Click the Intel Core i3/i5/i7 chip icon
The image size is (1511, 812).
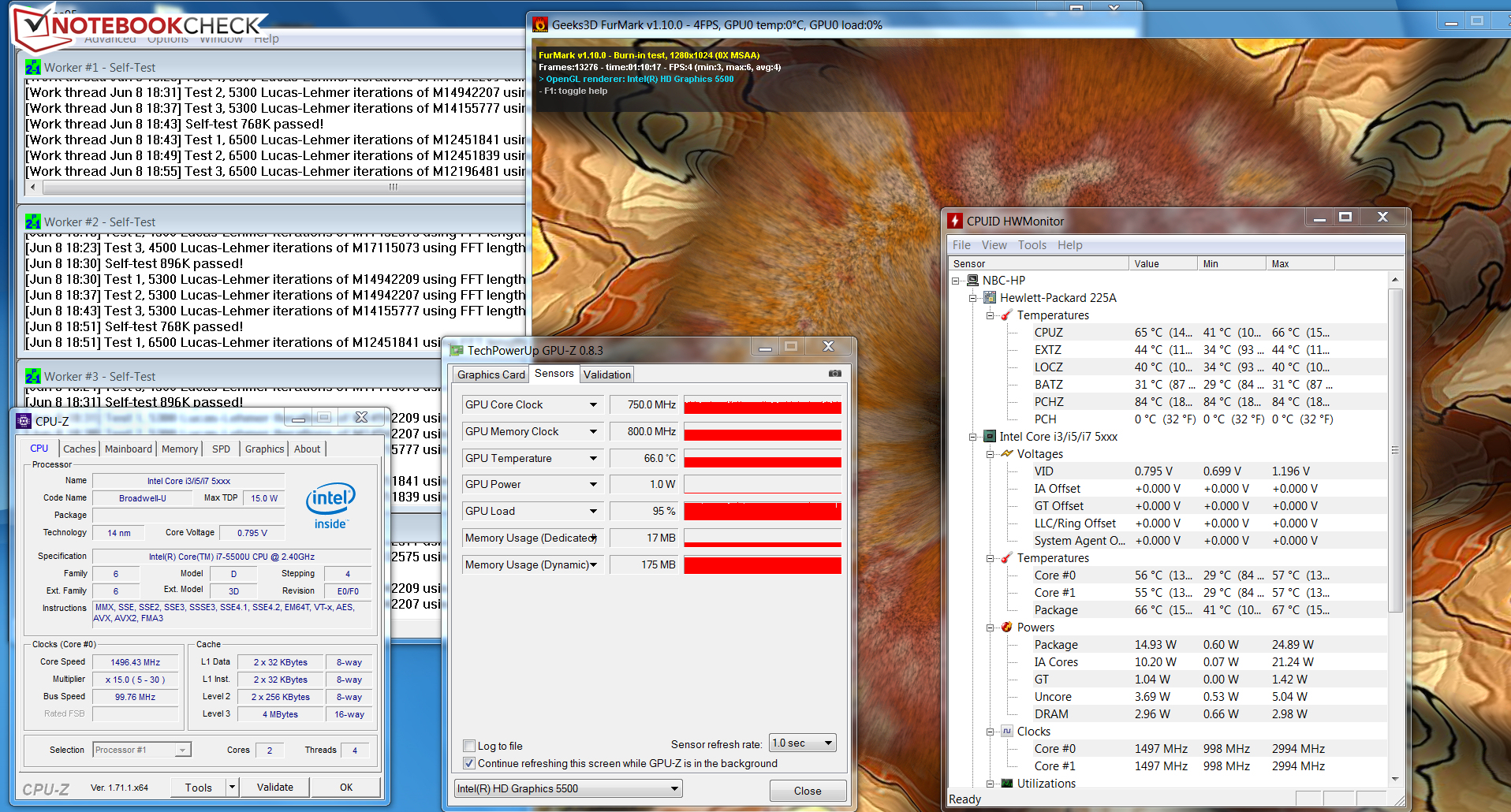pos(990,437)
